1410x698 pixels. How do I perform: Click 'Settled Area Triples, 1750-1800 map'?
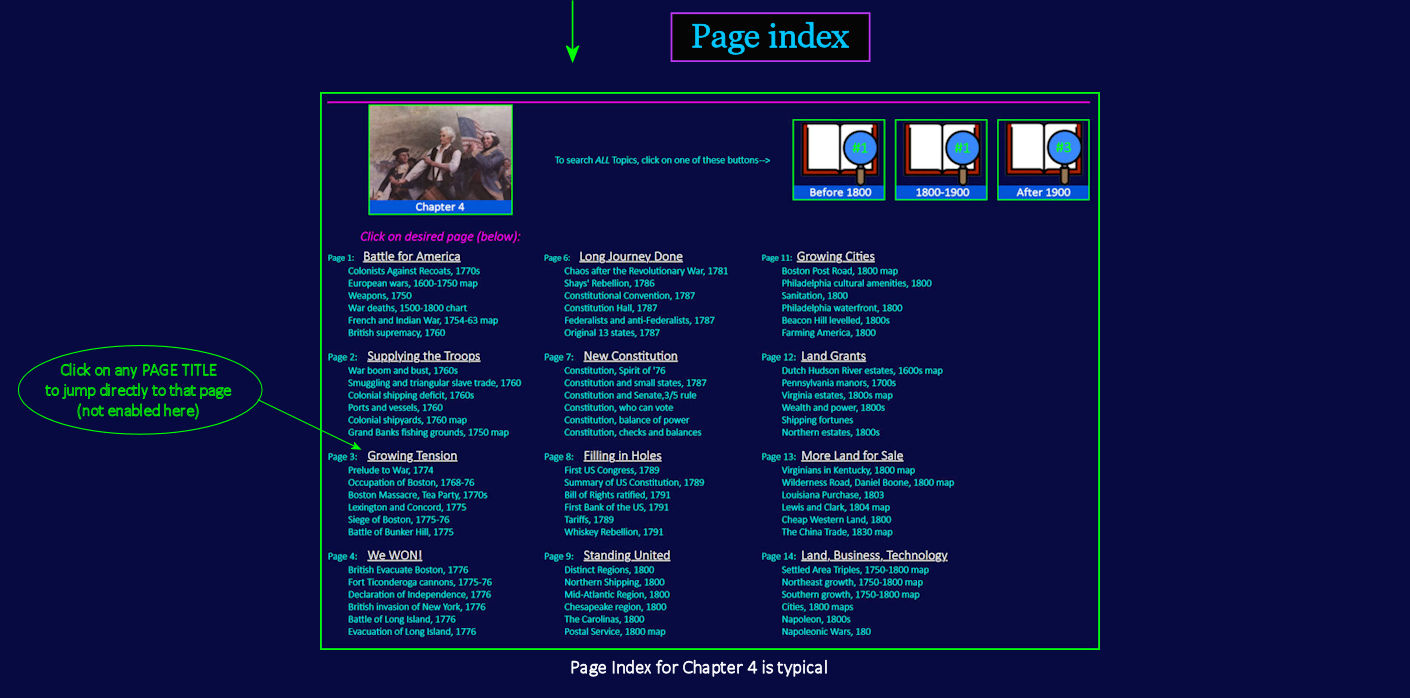point(855,570)
